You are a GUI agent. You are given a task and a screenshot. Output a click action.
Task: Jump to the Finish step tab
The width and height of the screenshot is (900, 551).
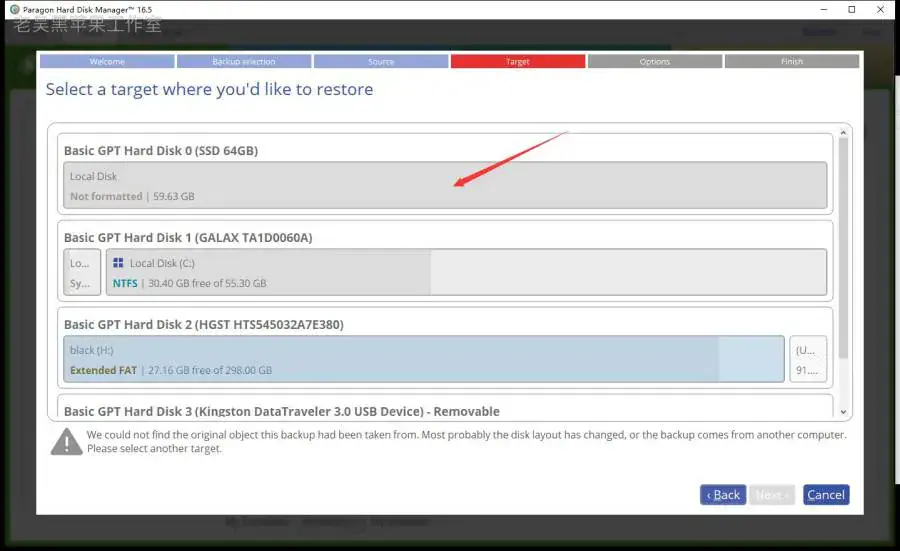pos(792,61)
